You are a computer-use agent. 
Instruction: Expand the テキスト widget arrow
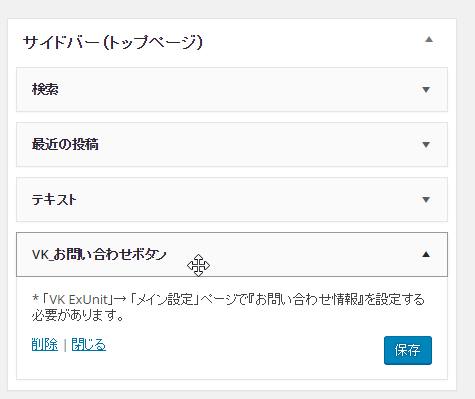(426, 200)
